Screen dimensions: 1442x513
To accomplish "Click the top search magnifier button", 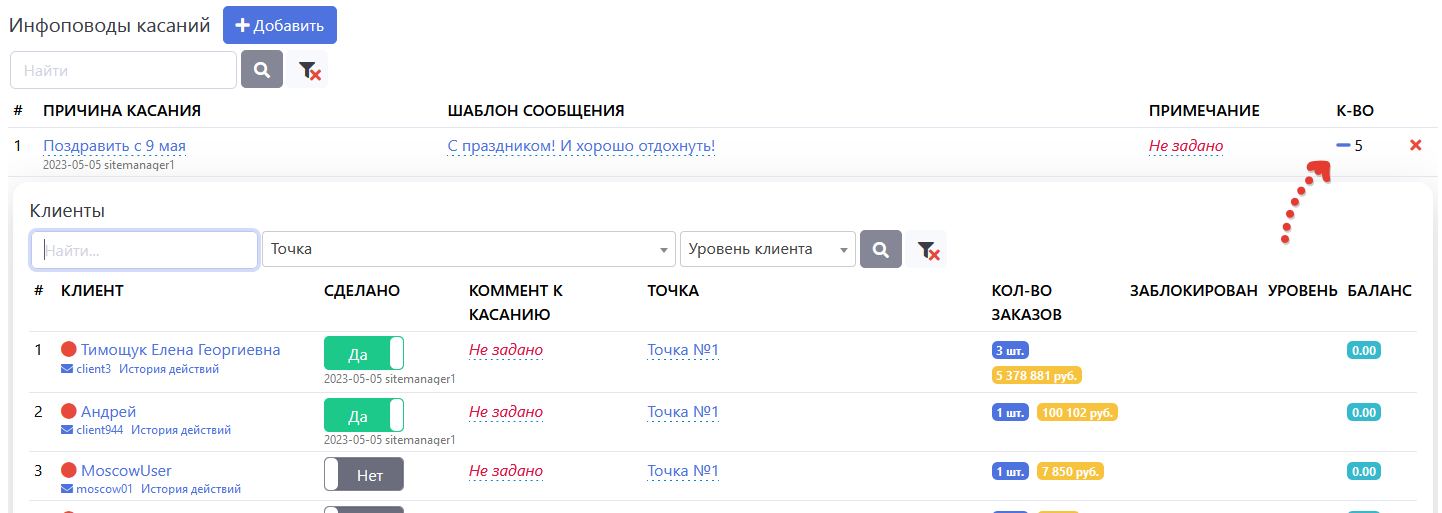I will point(262,70).
